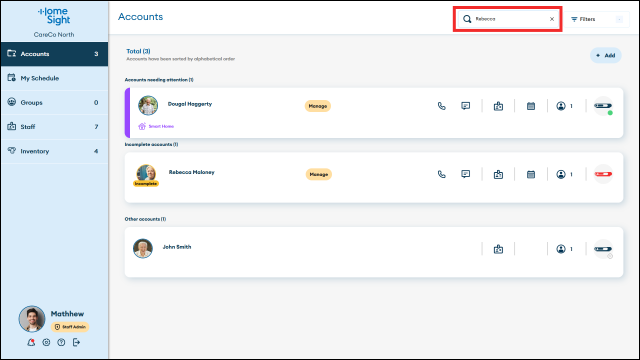This screenshot has width=640, height=360.
Task: Click the Staff Admin badge
Action: point(70,327)
